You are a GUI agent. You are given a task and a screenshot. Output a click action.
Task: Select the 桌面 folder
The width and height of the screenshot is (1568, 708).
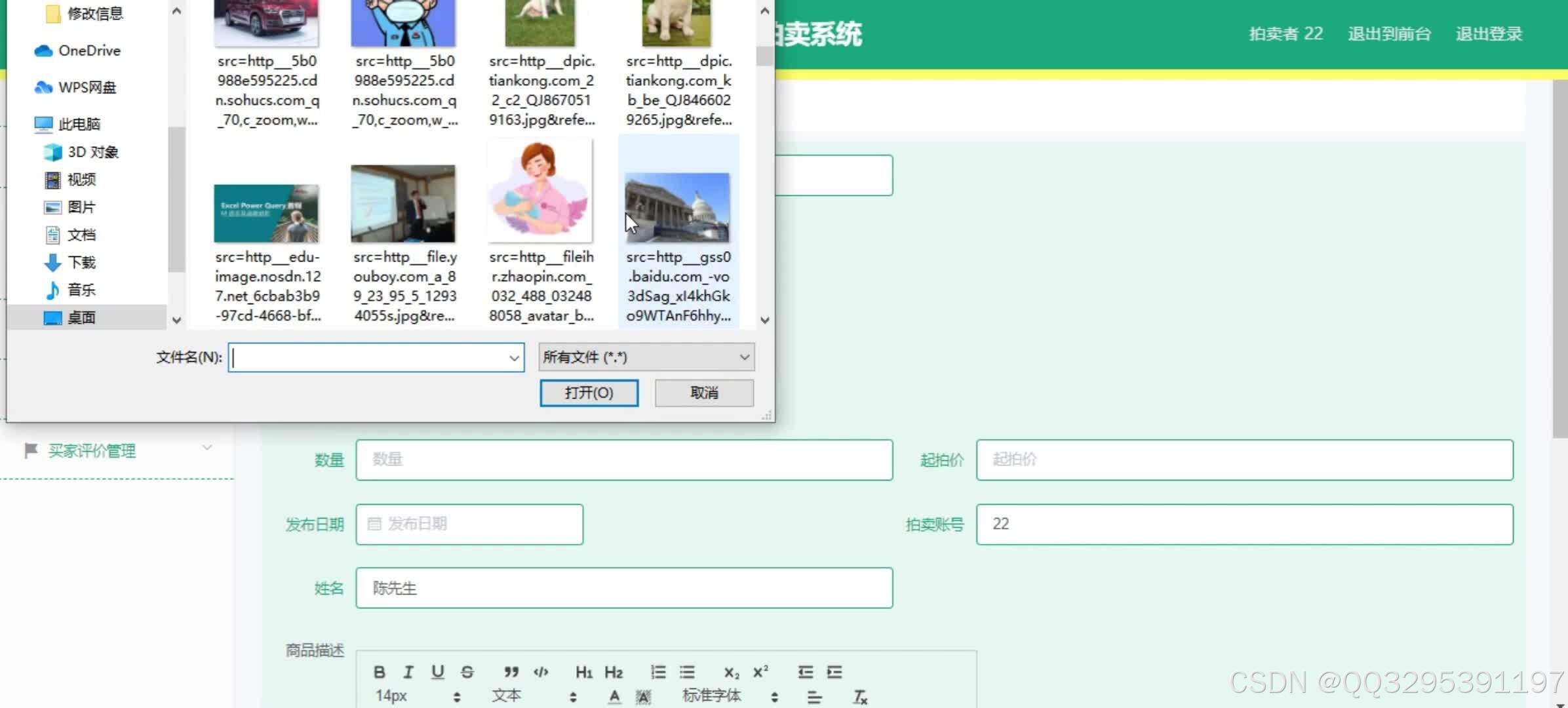pyautogui.click(x=87, y=317)
